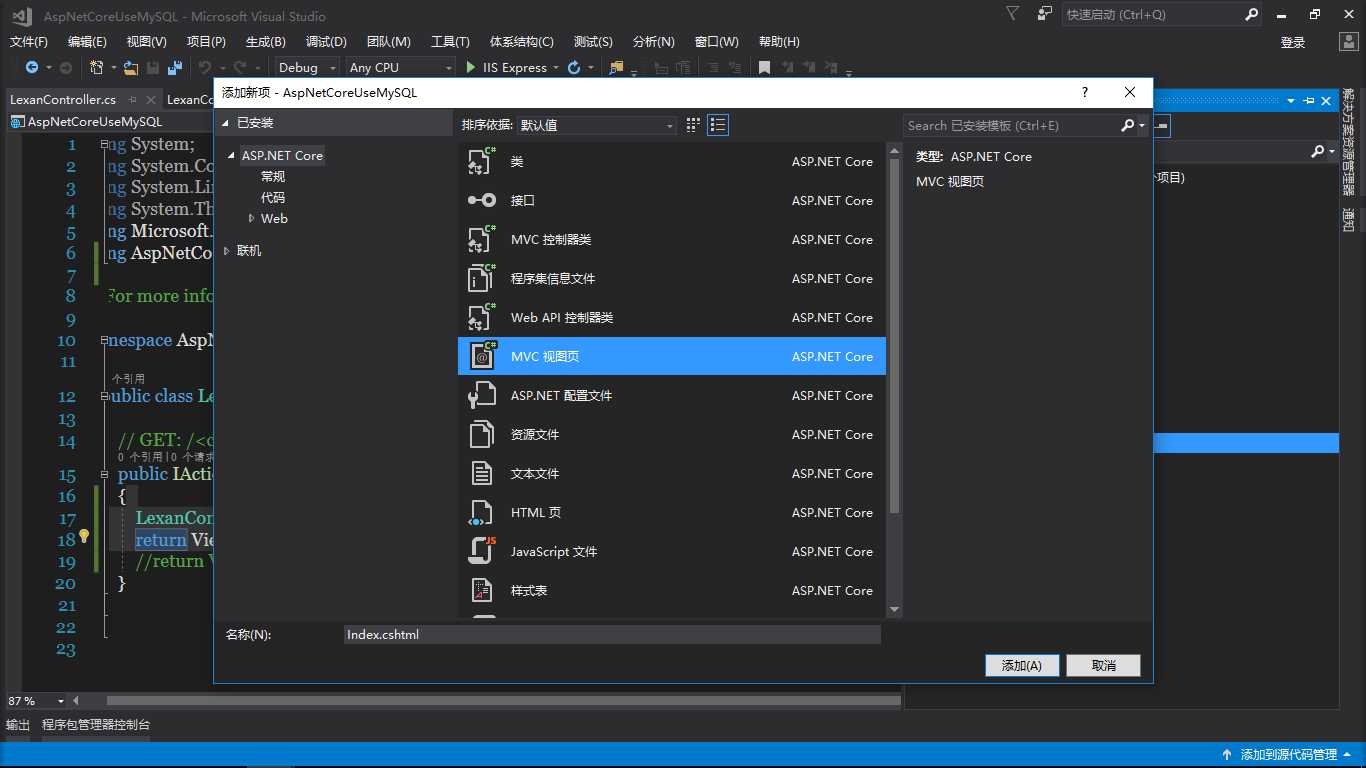Select the 样式表 template icon
Viewport: 1366px width, 768px height.
482,590
